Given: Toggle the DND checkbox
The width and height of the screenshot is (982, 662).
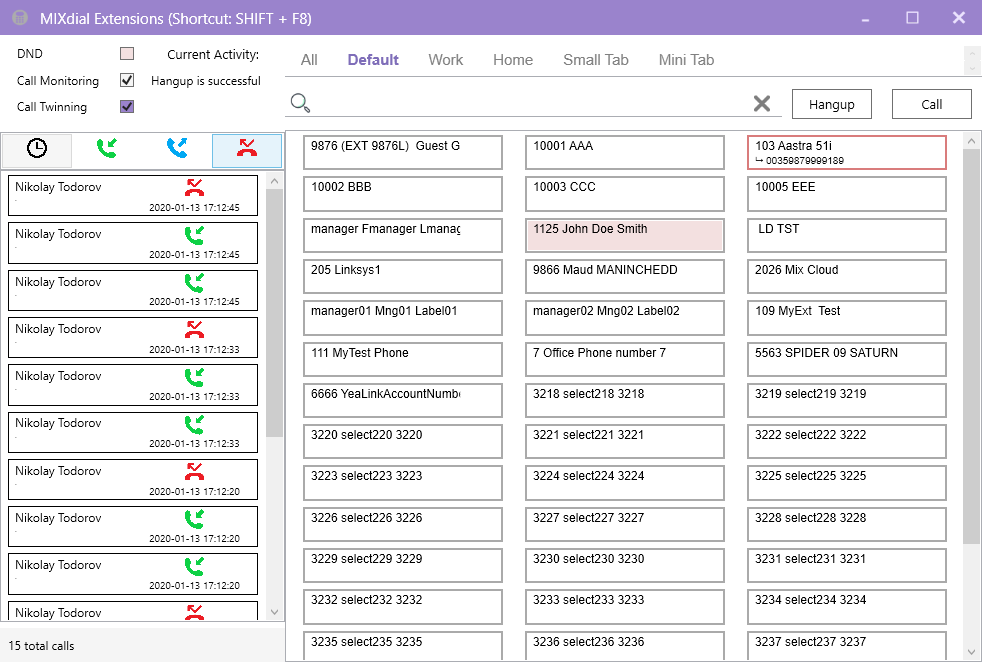Looking at the screenshot, I should click(127, 54).
